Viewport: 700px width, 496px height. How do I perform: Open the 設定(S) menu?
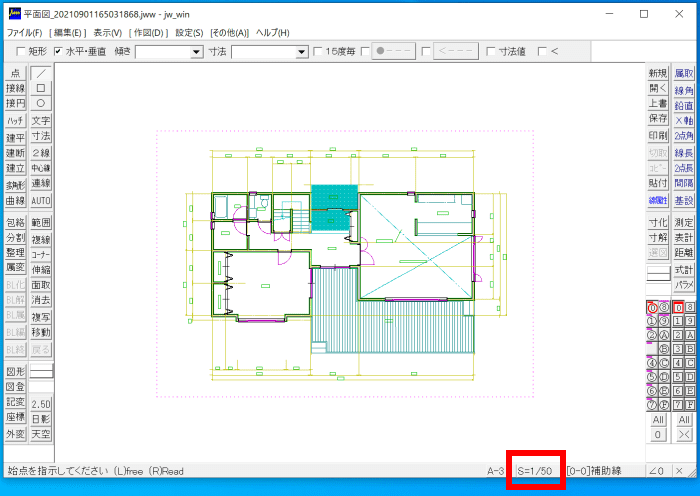(x=189, y=33)
